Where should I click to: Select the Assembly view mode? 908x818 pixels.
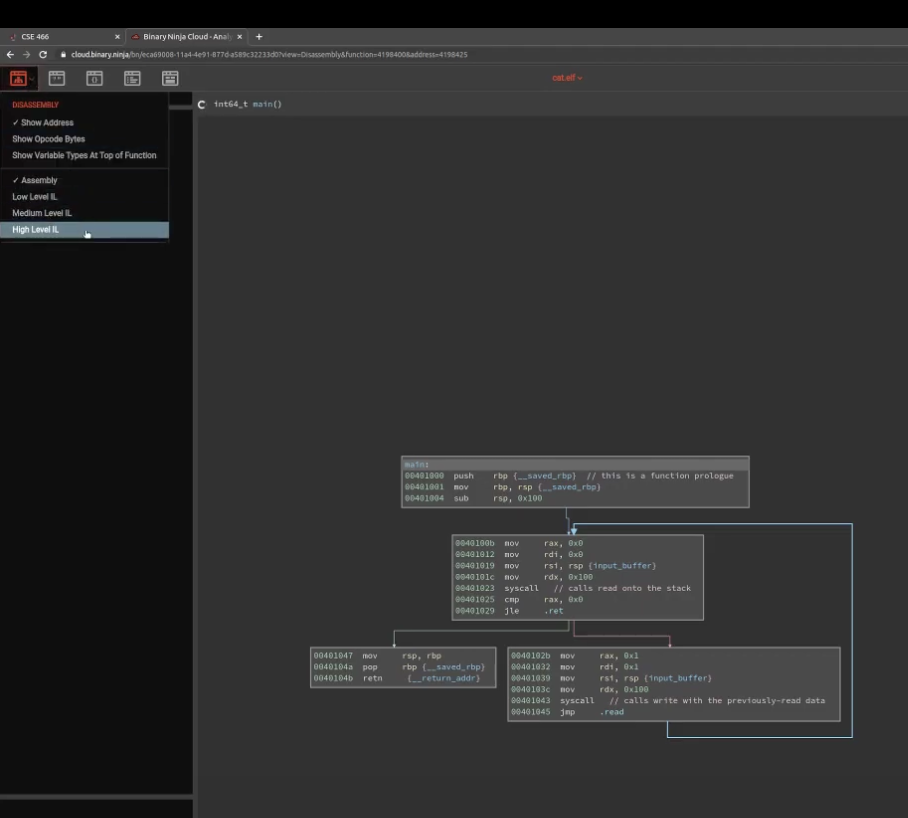39,180
